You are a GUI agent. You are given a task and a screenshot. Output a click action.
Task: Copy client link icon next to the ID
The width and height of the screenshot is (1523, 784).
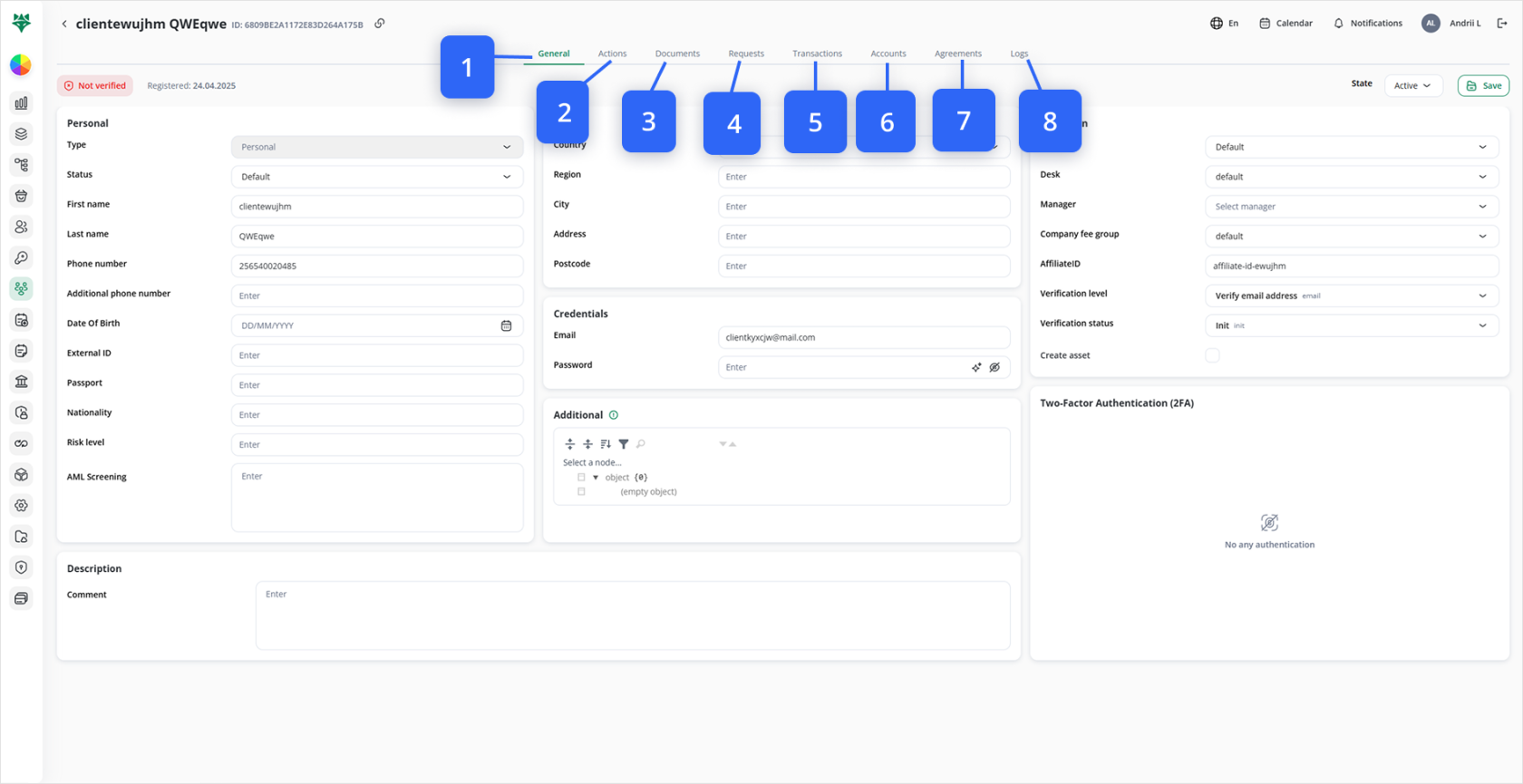[380, 24]
